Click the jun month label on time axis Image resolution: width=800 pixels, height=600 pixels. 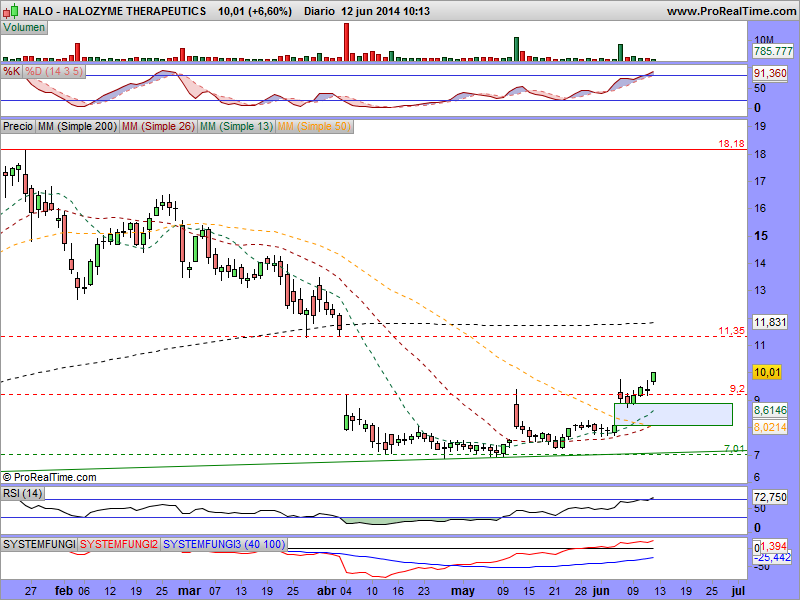(601, 591)
